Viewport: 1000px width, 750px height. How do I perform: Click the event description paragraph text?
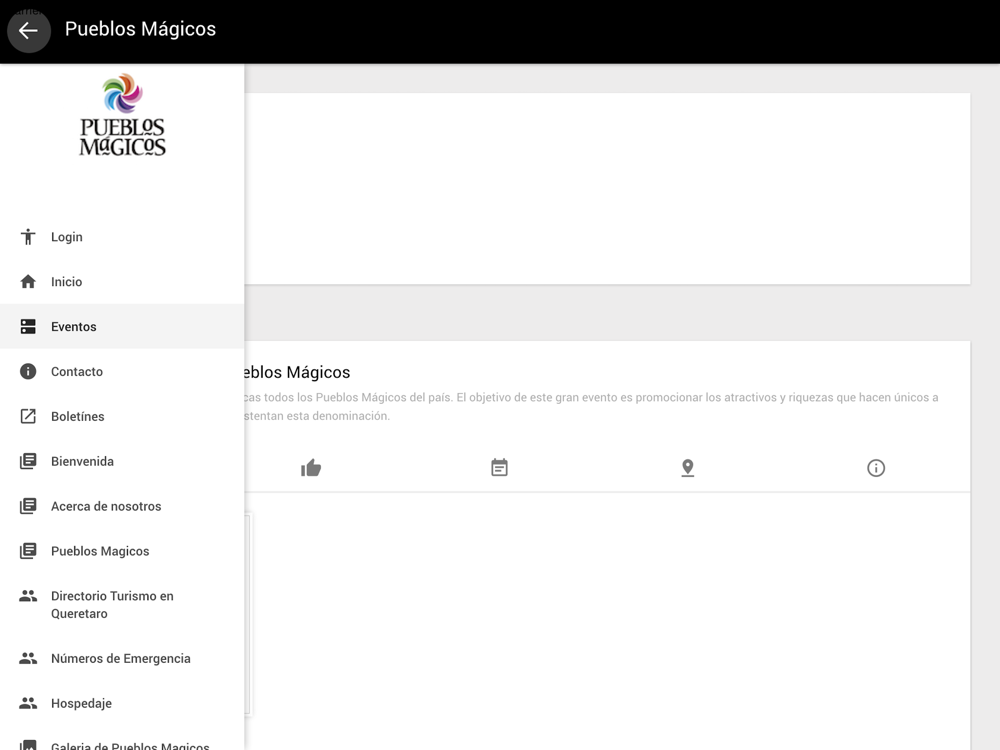point(591,406)
